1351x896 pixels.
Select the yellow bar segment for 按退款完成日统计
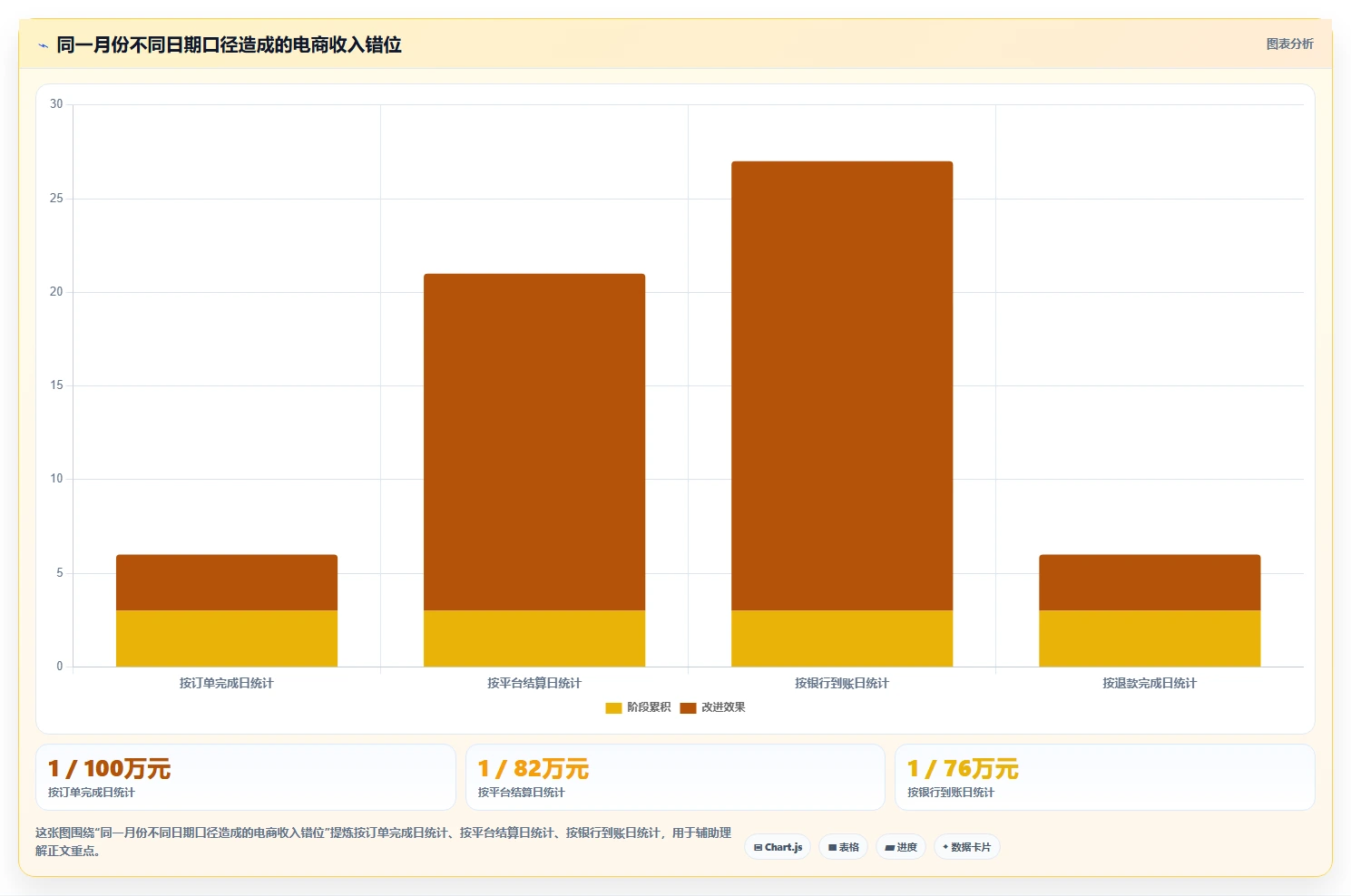[x=1150, y=638]
